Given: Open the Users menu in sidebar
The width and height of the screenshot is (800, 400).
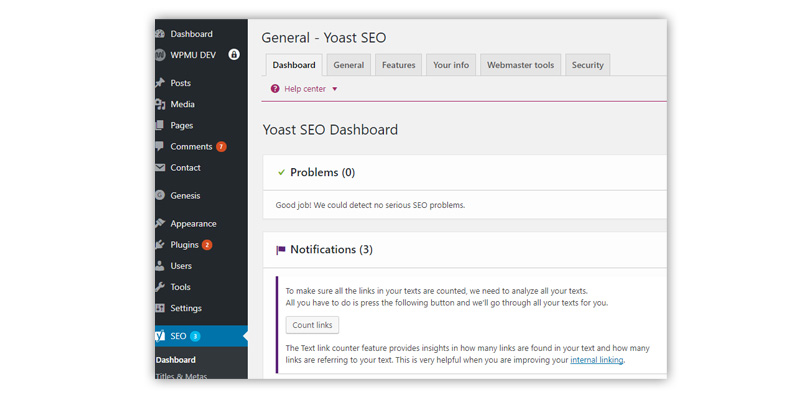Looking at the screenshot, I should pos(181,266).
